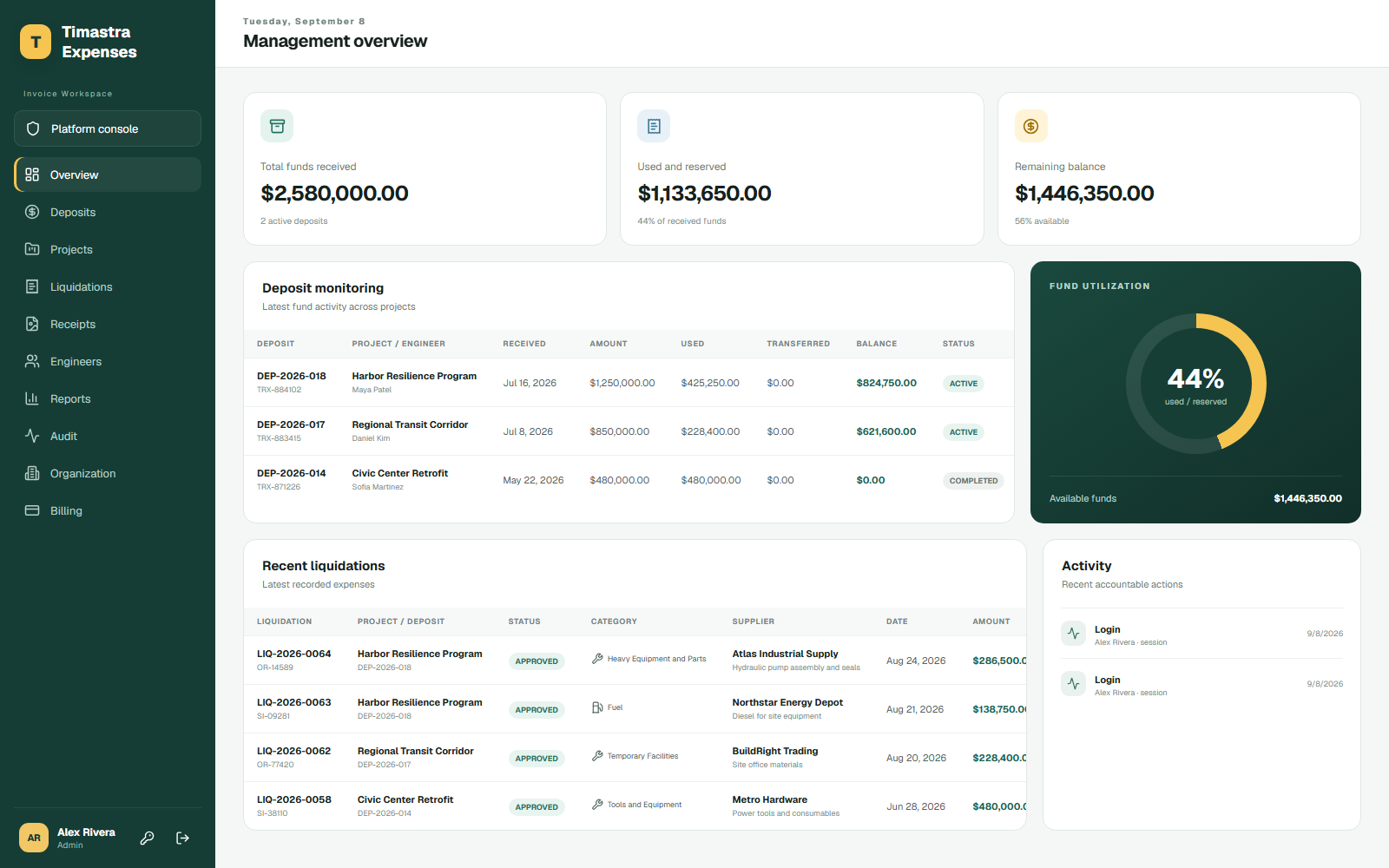Click the first Login activity pulse icon

pyautogui.click(x=1074, y=634)
